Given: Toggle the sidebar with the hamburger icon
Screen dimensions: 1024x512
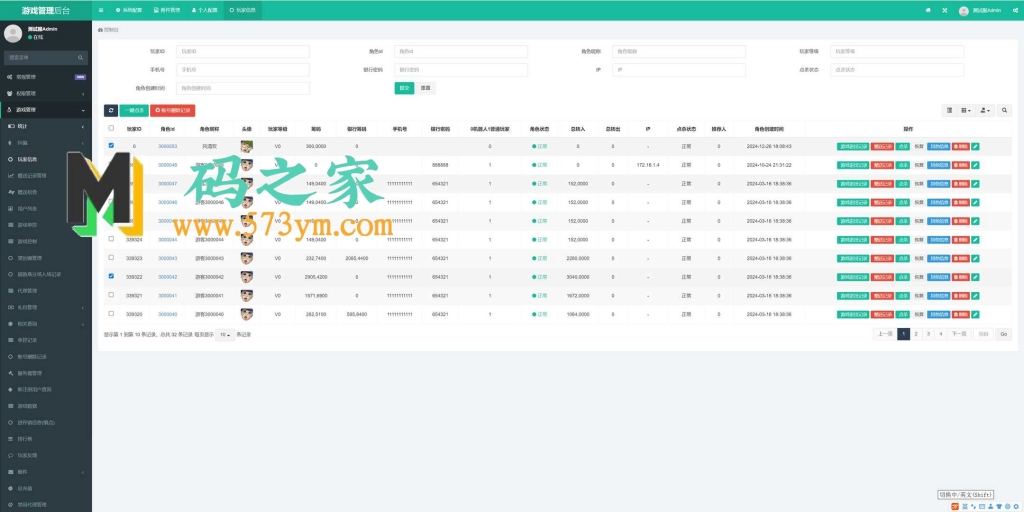Looking at the screenshot, I should [101, 10].
